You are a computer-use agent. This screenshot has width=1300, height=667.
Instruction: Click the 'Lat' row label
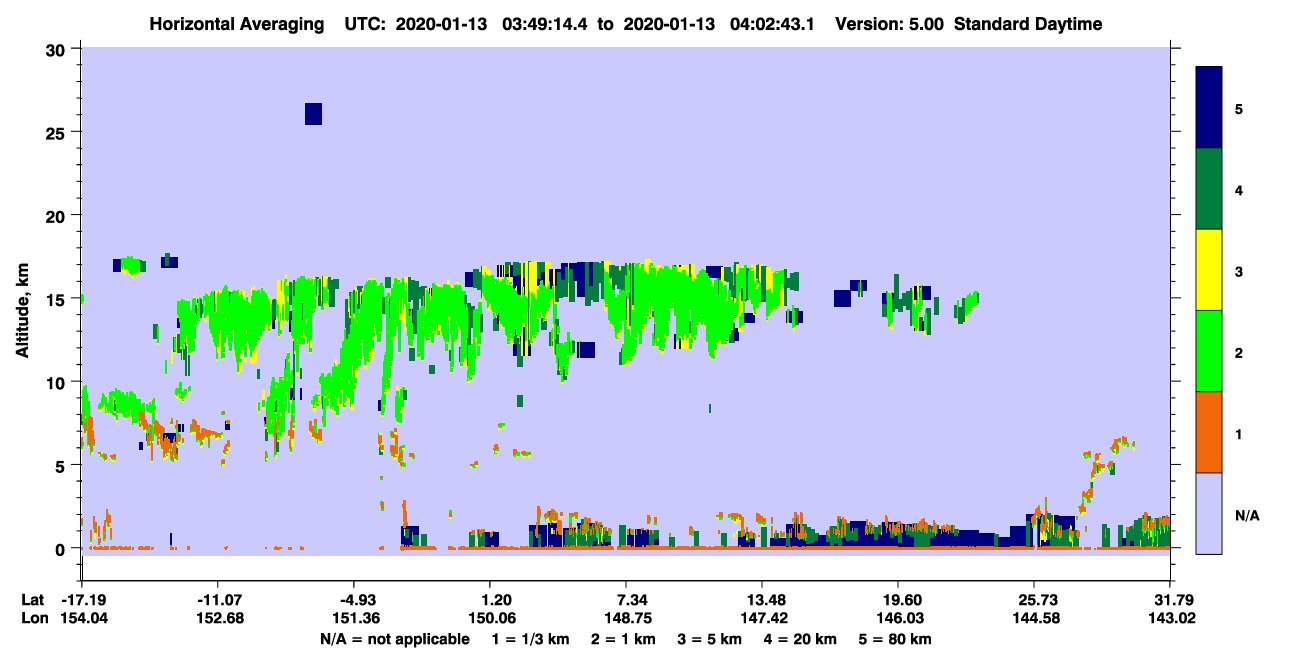coord(32,599)
